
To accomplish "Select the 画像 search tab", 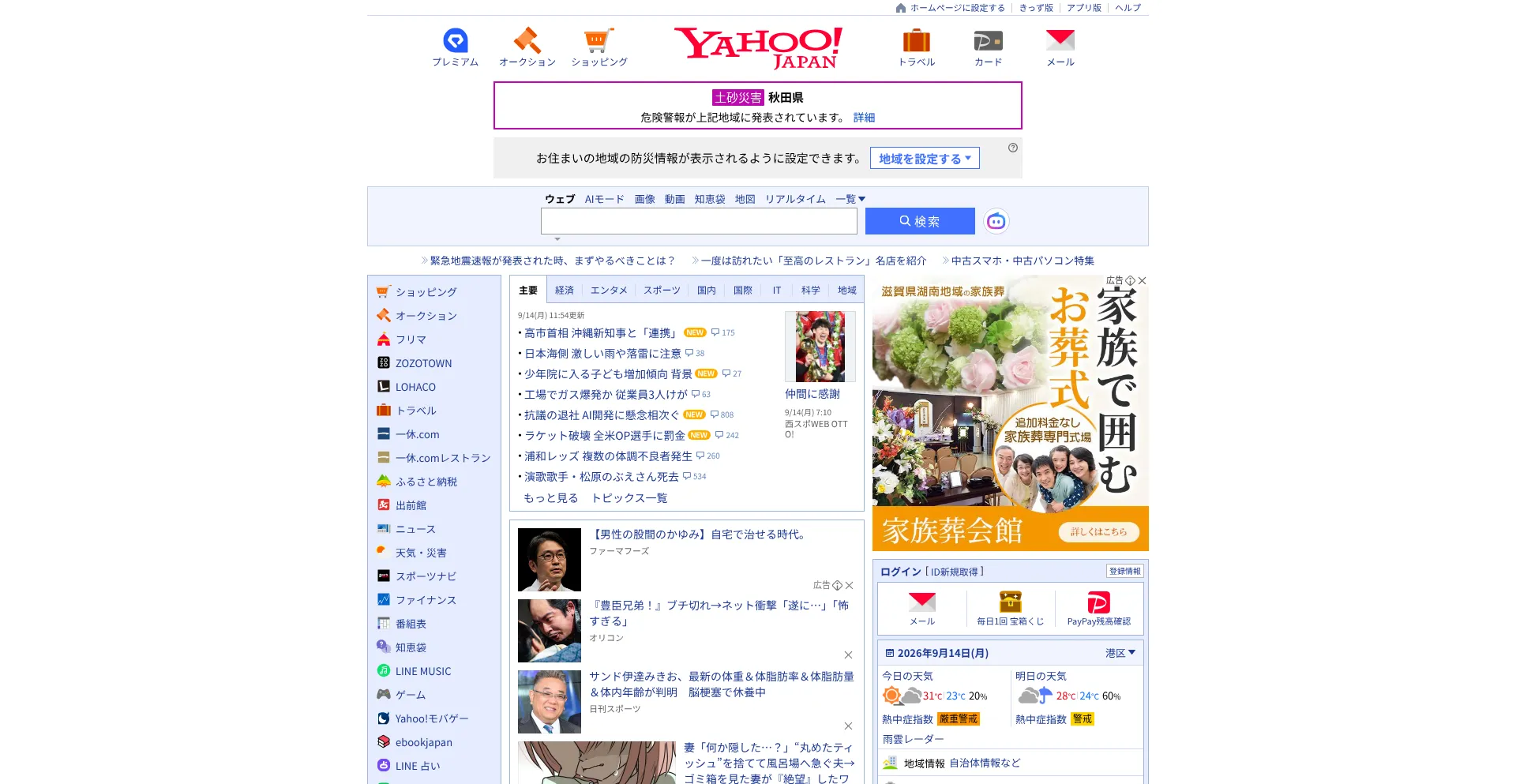I will coord(645,199).
